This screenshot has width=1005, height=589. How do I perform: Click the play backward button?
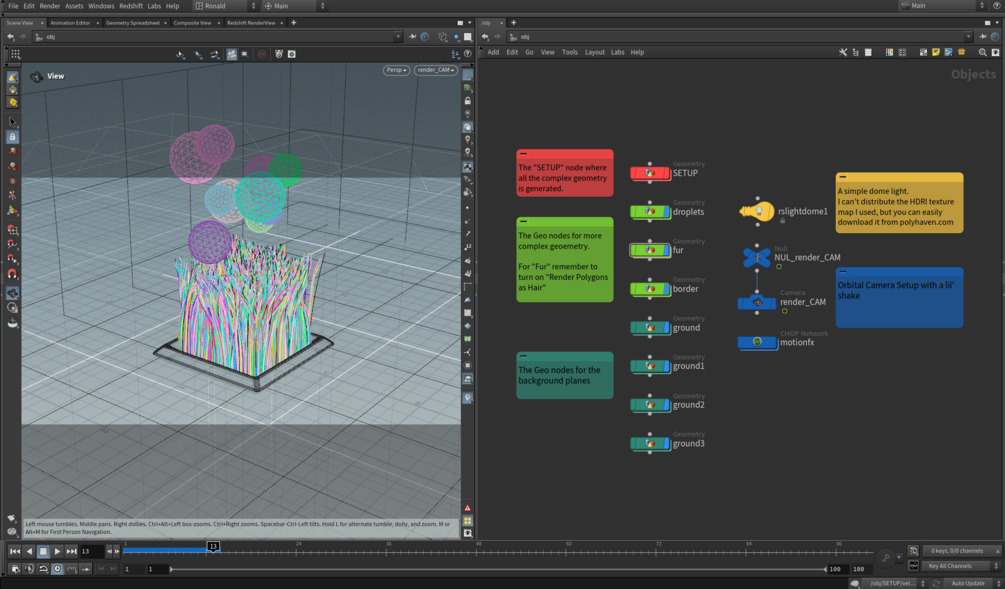(x=29, y=551)
